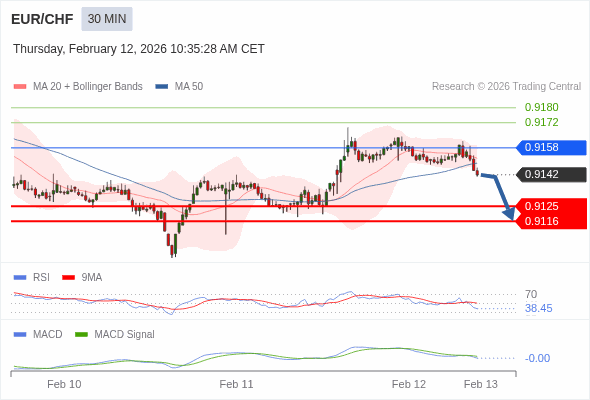Click the red 0.9125 support tag
This screenshot has height=400, width=590.
551,206
